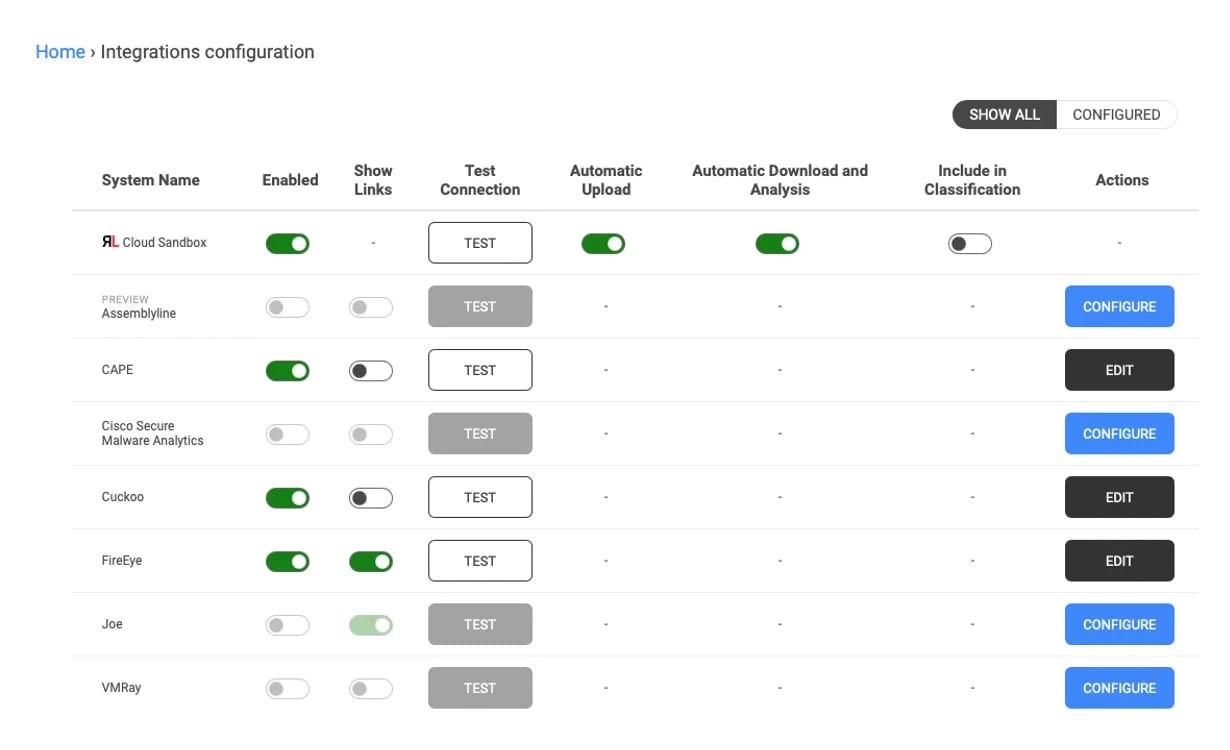1230x750 pixels.
Task: Click TEST for VMRay
Action: pos(480,688)
